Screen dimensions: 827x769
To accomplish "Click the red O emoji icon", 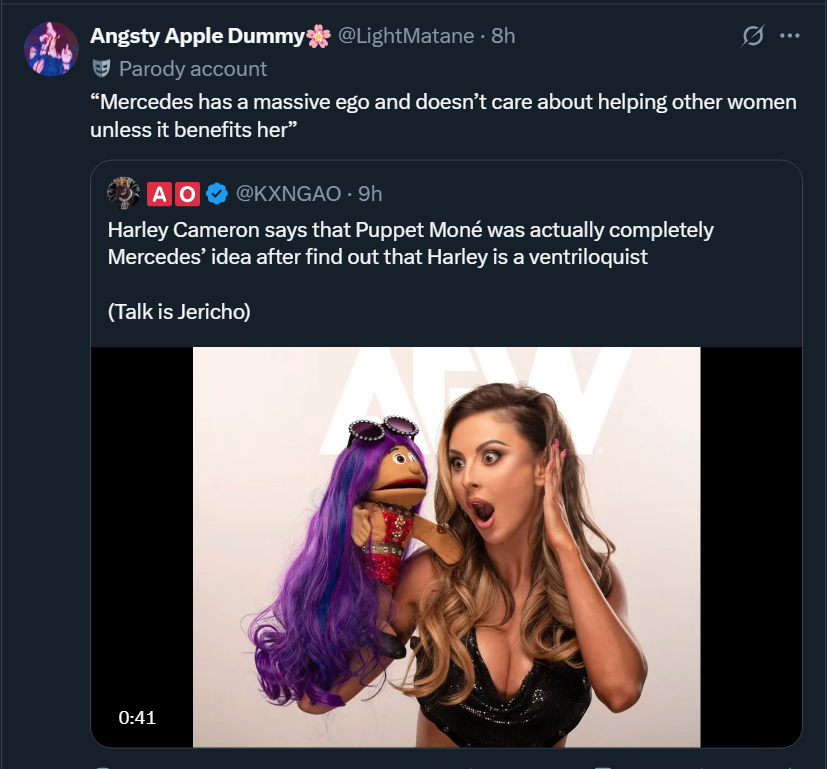I will pos(188,192).
